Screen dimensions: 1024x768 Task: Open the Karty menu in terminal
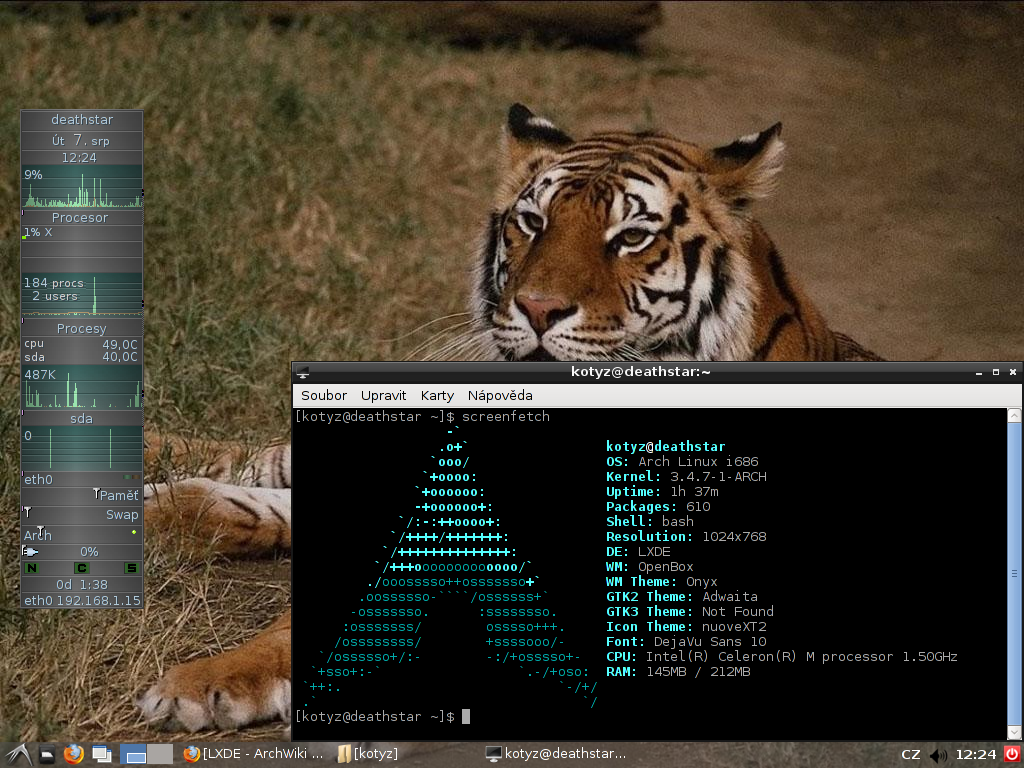point(437,396)
